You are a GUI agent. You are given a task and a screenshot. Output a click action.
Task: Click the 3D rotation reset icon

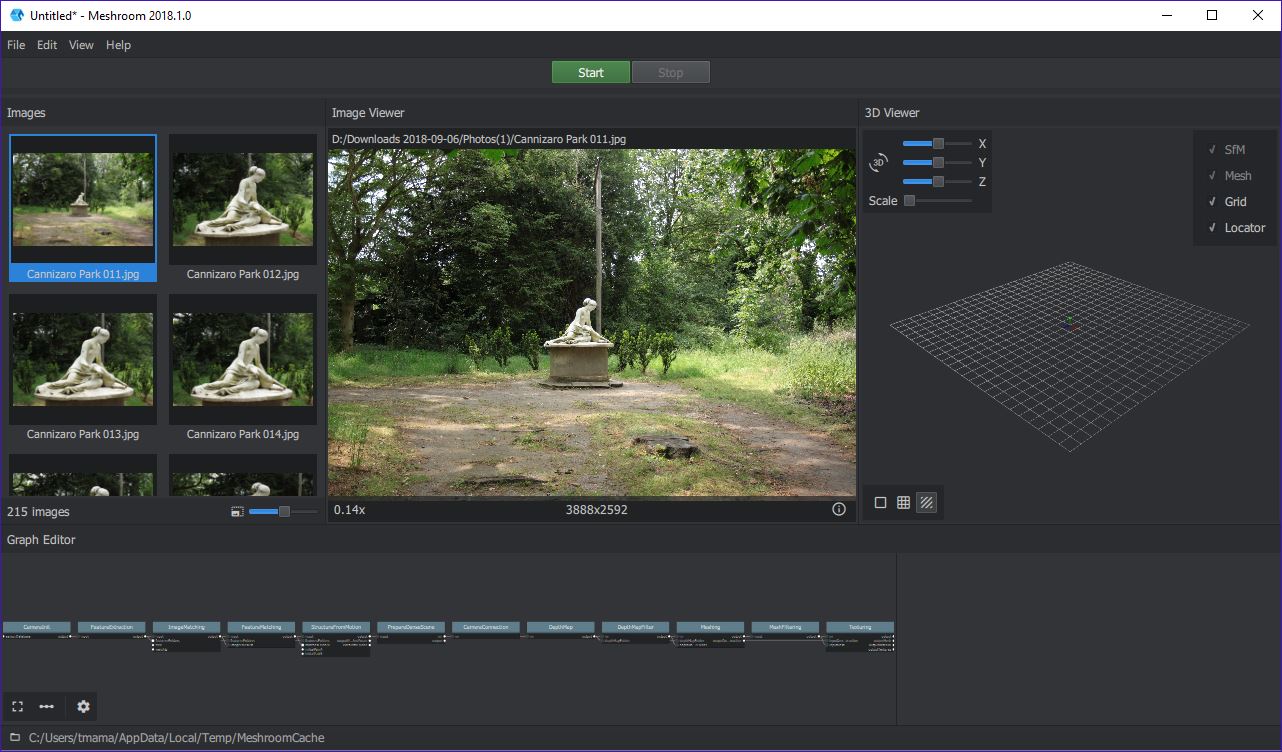point(879,162)
